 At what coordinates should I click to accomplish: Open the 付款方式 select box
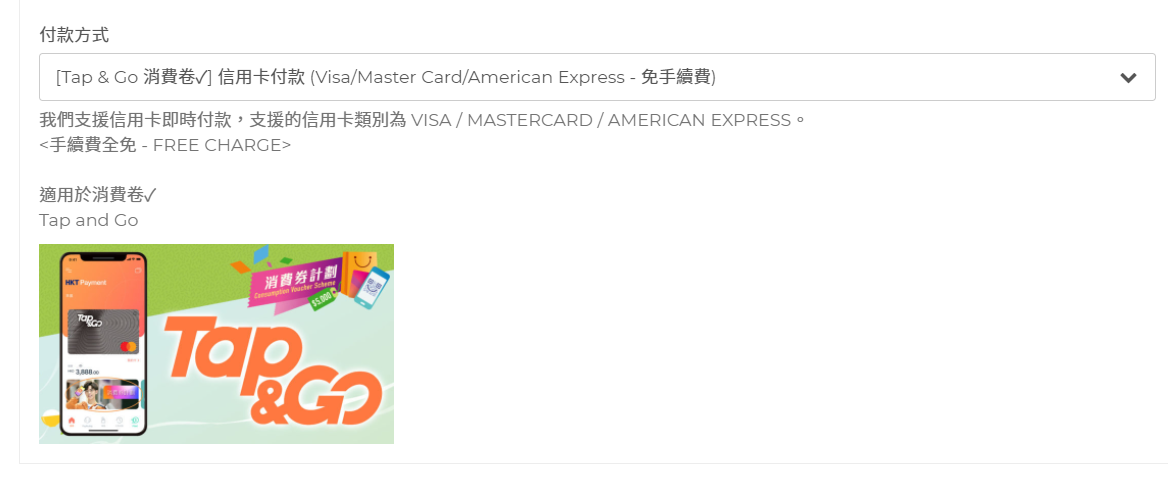597,77
